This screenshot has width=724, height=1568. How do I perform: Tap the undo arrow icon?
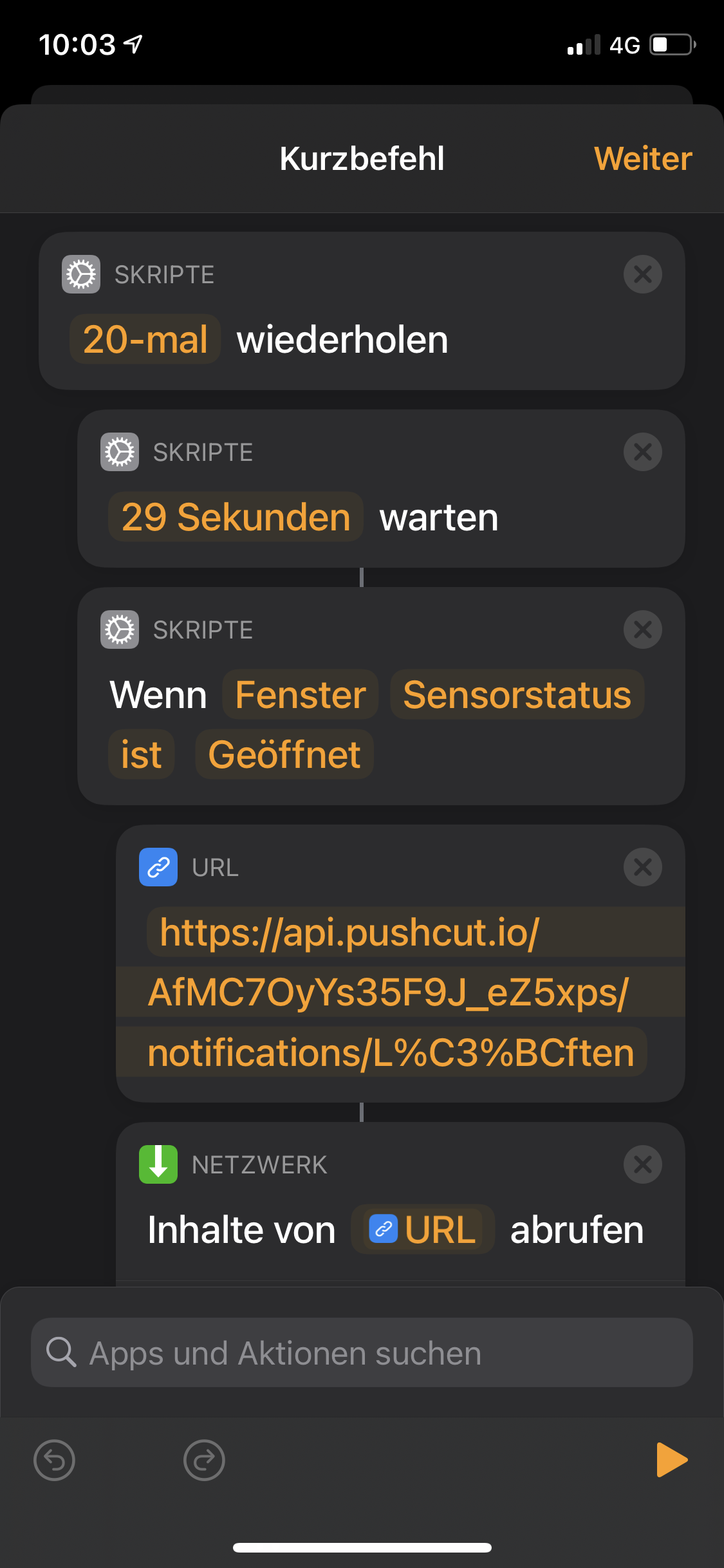point(54,1460)
